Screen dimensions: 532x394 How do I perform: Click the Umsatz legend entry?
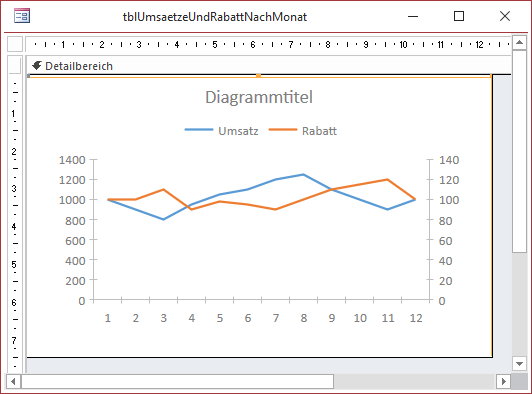pos(238,131)
